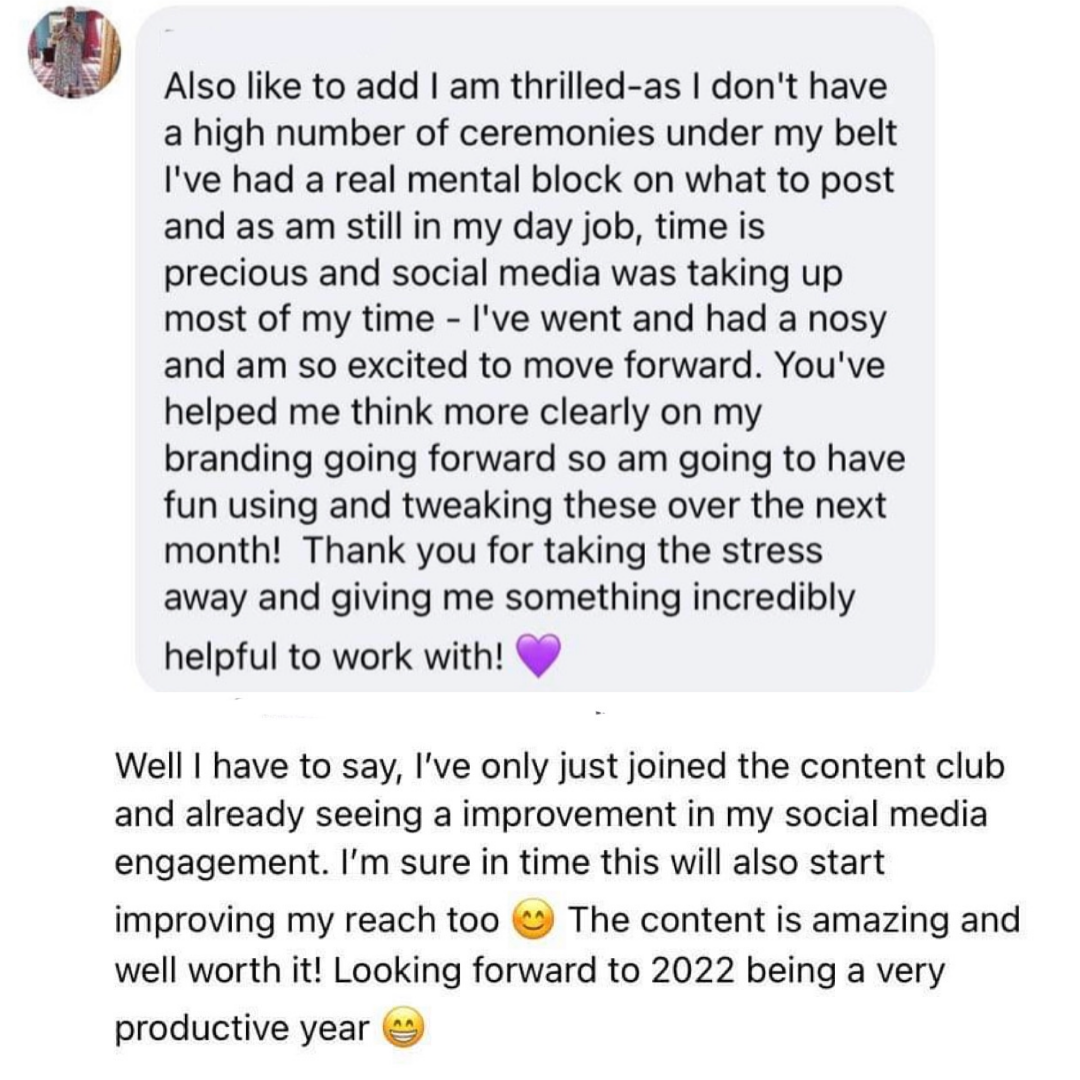
Task: Click 'Thank you for taking the stress'
Action: [x=563, y=552]
